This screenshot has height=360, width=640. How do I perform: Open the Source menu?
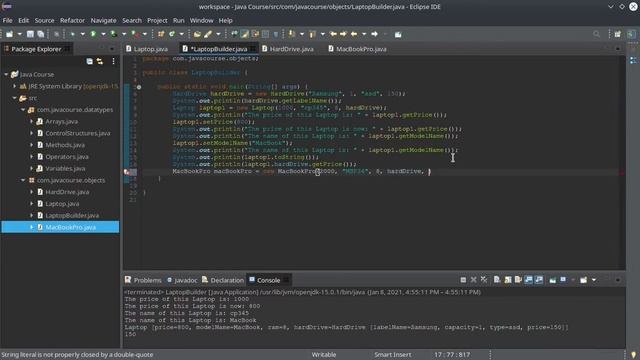pyautogui.click(x=44, y=20)
